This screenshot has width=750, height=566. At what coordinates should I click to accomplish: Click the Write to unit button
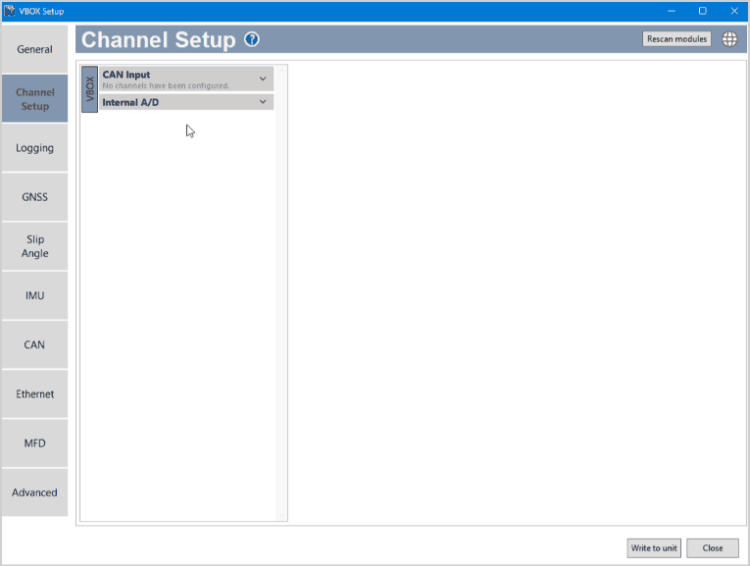[654, 548]
